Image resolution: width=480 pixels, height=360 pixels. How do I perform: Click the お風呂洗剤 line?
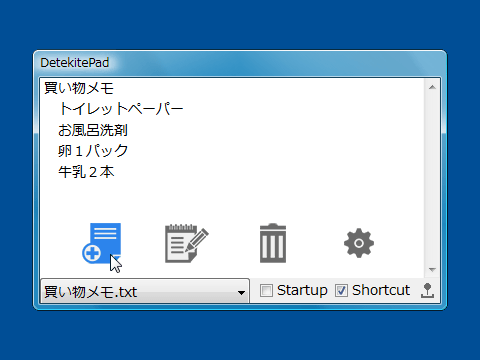93,130
